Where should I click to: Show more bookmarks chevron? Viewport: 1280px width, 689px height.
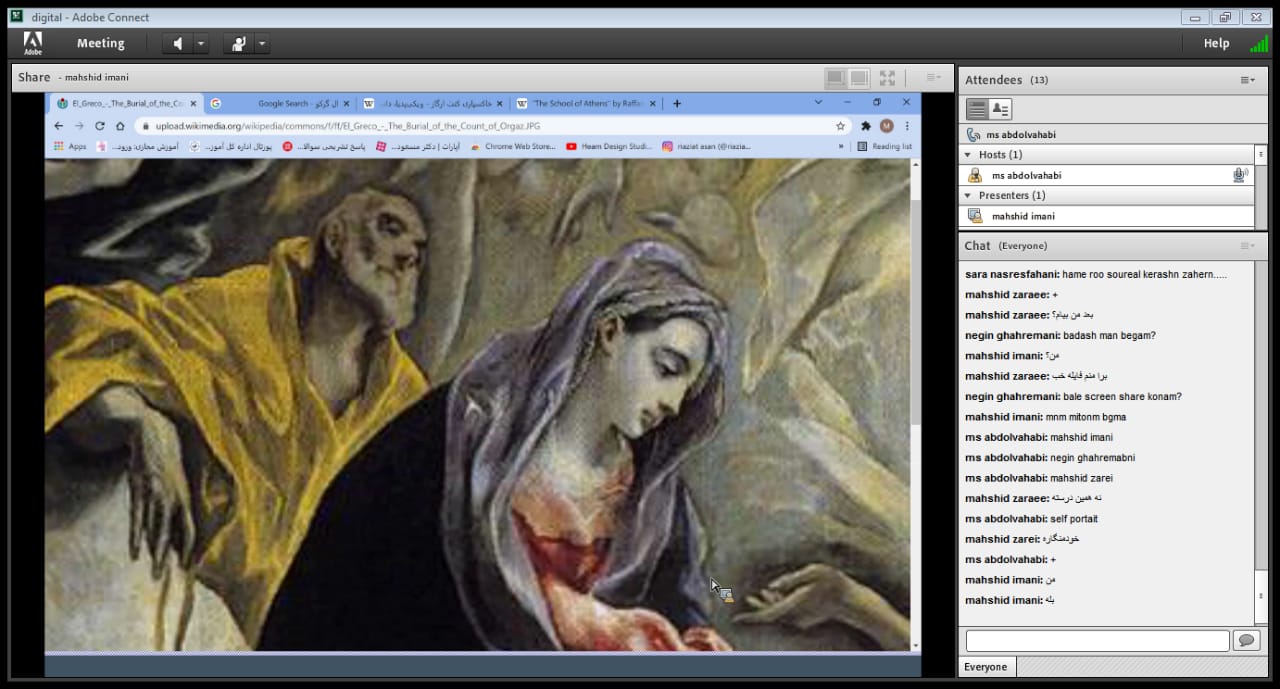[x=841, y=146]
